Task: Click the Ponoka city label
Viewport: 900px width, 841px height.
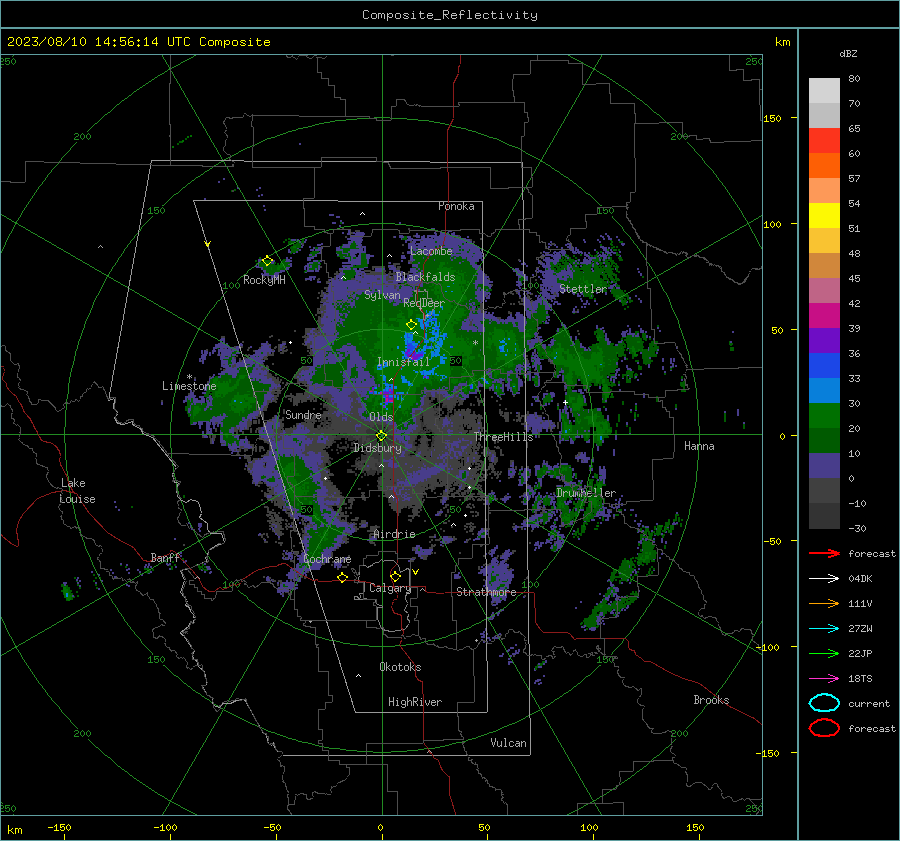Action: 456,206
